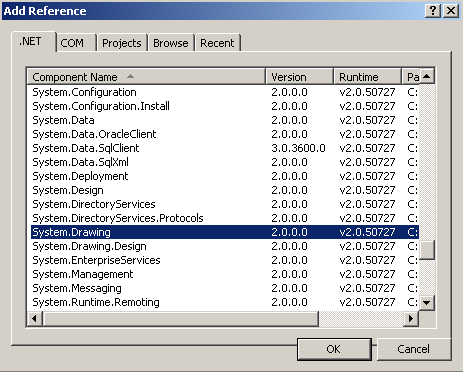Select System.Deployment component
Screen dimensions: 463x372
225,176
